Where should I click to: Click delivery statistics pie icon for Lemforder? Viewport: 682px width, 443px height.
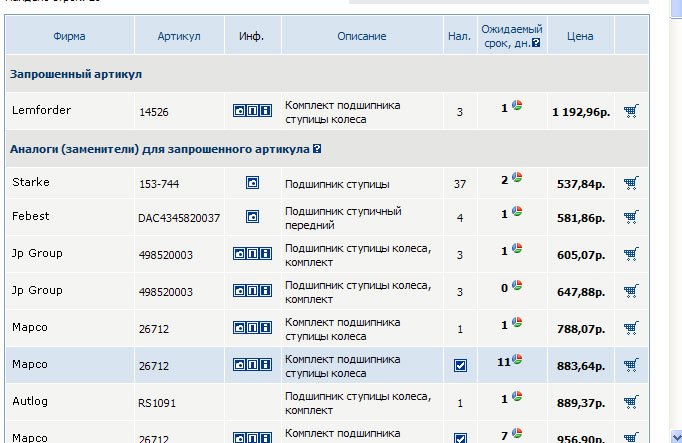click(x=517, y=105)
